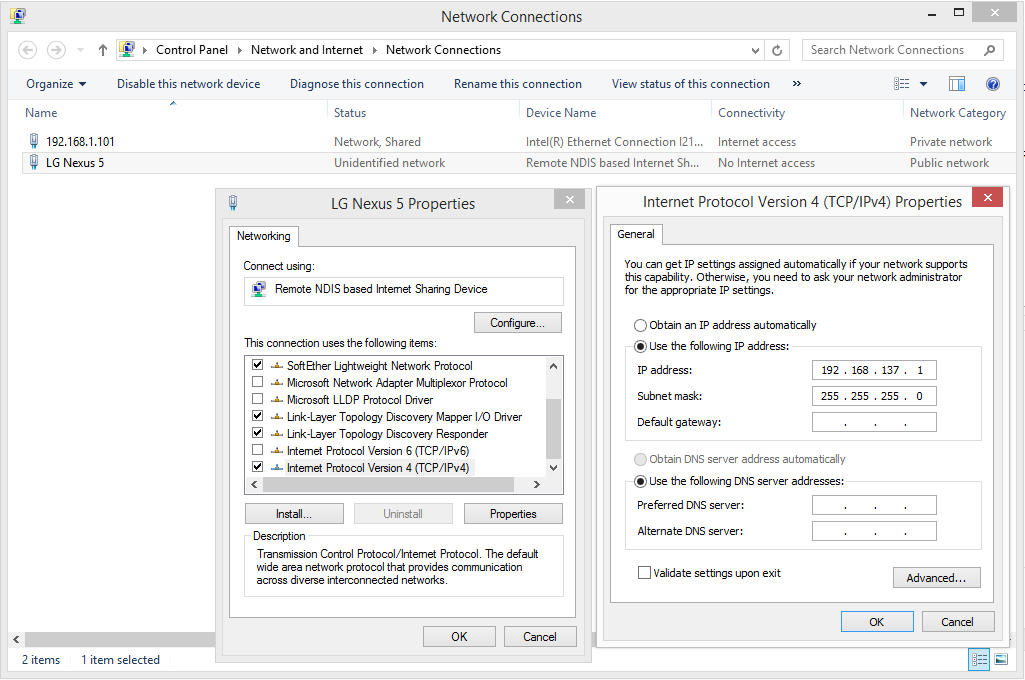Viewport: 1025px width, 680px height.
Task: Sort by the Name column header
Action: coord(41,112)
